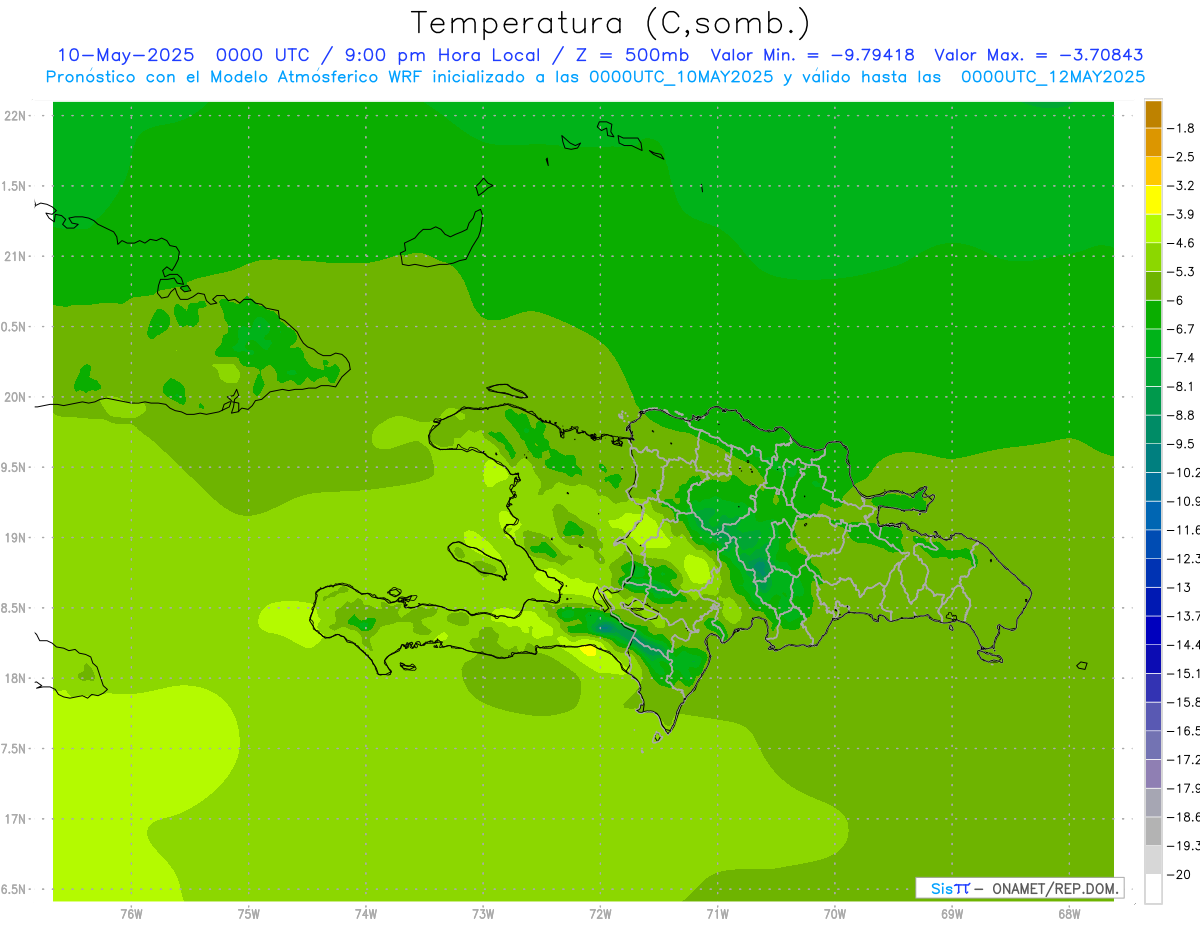This screenshot has height=927, width=1200.
Task: Click the 'ONAMET/REP.DOM.' logo box
Action: pyautogui.click(x=1019, y=888)
